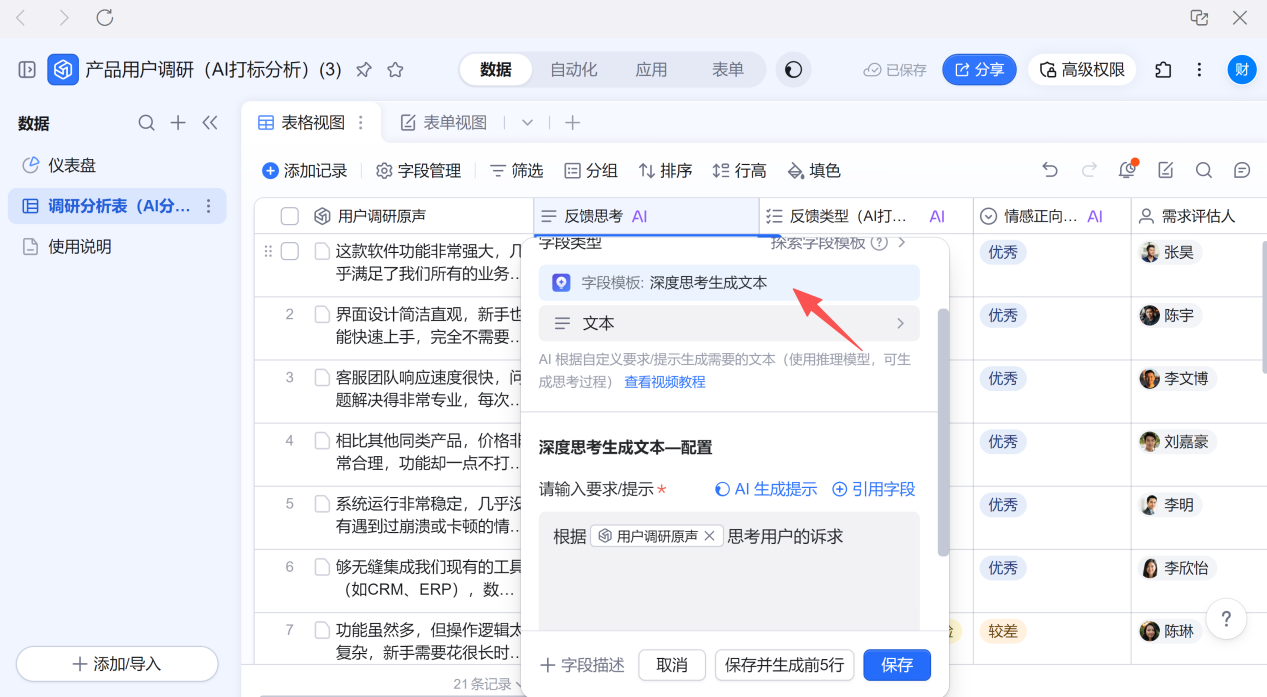Open notifications bell icon with red dot

pyautogui.click(x=1127, y=170)
